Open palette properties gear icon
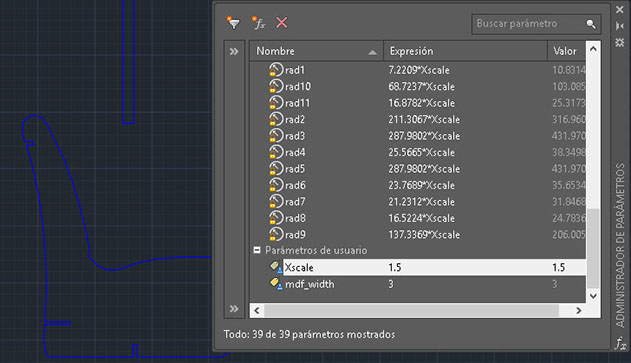This screenshot has height=363, width=631. point(620,42)
